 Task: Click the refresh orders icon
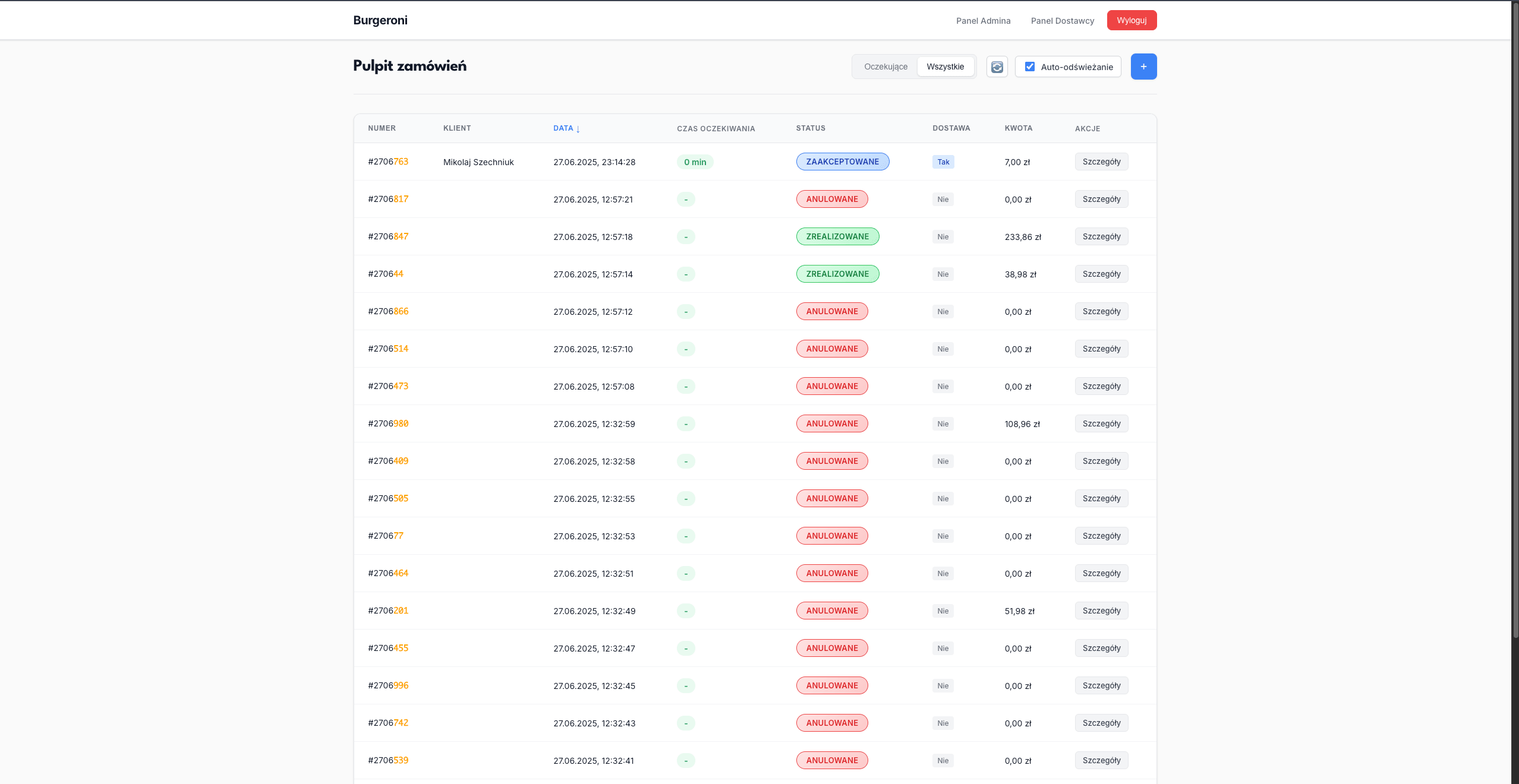click(x=997, y=67)
